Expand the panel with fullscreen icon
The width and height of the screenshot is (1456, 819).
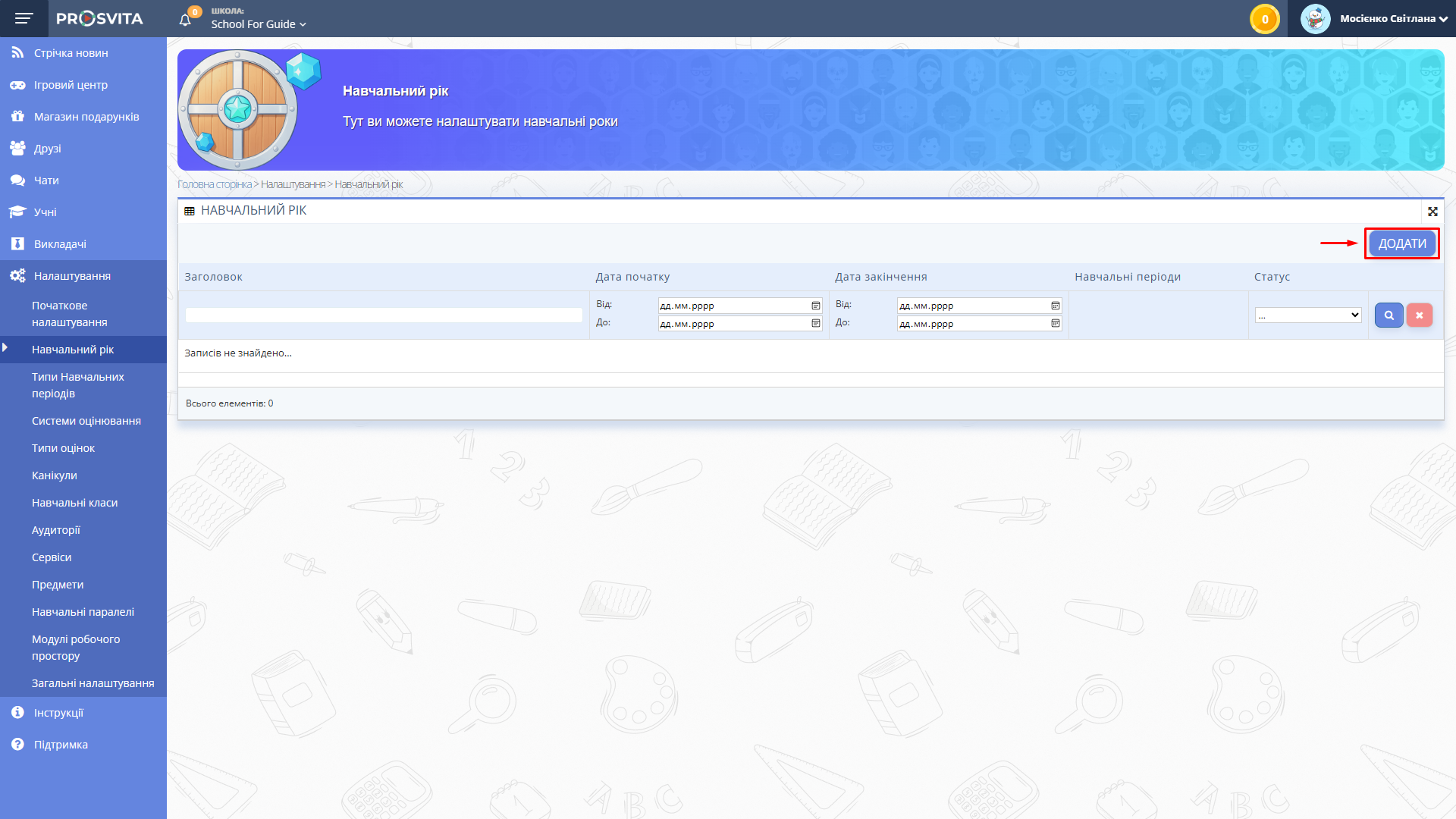(x=1432, y=212)
